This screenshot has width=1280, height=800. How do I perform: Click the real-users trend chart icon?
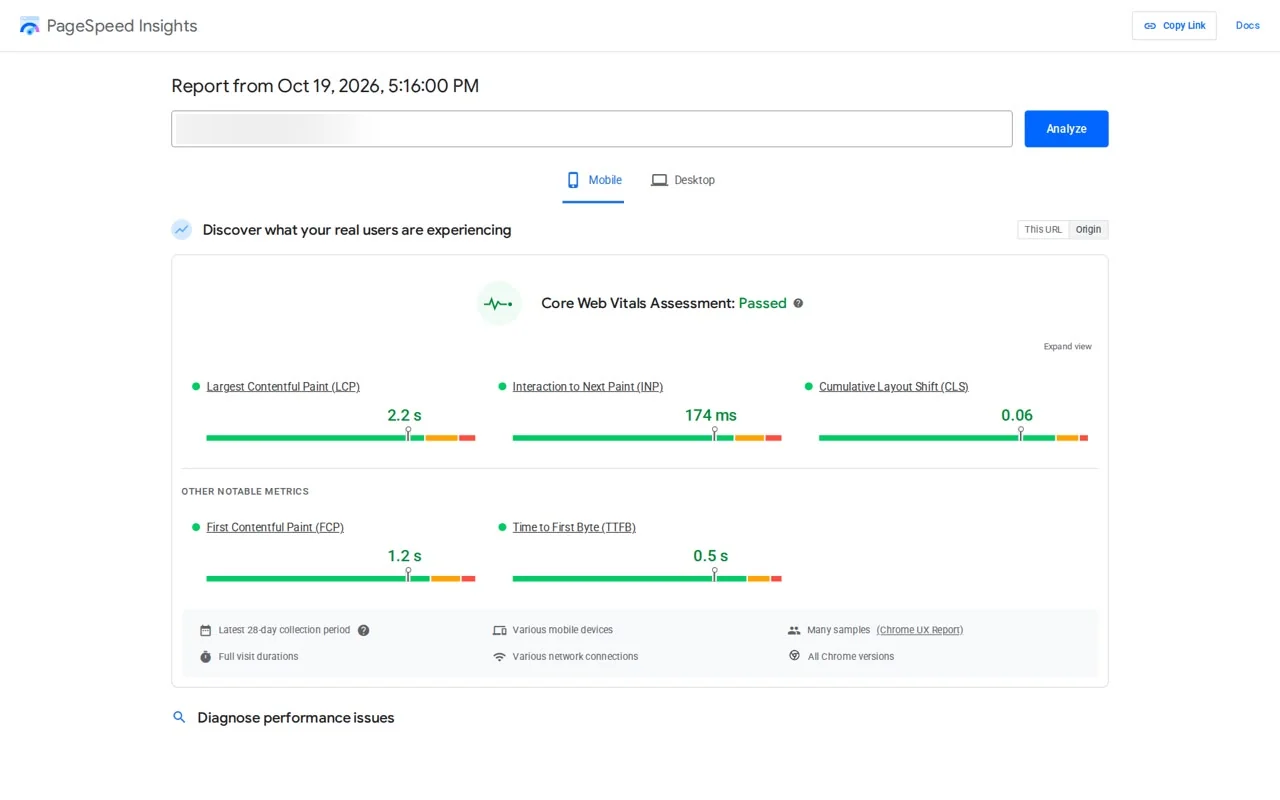[181, 230]
